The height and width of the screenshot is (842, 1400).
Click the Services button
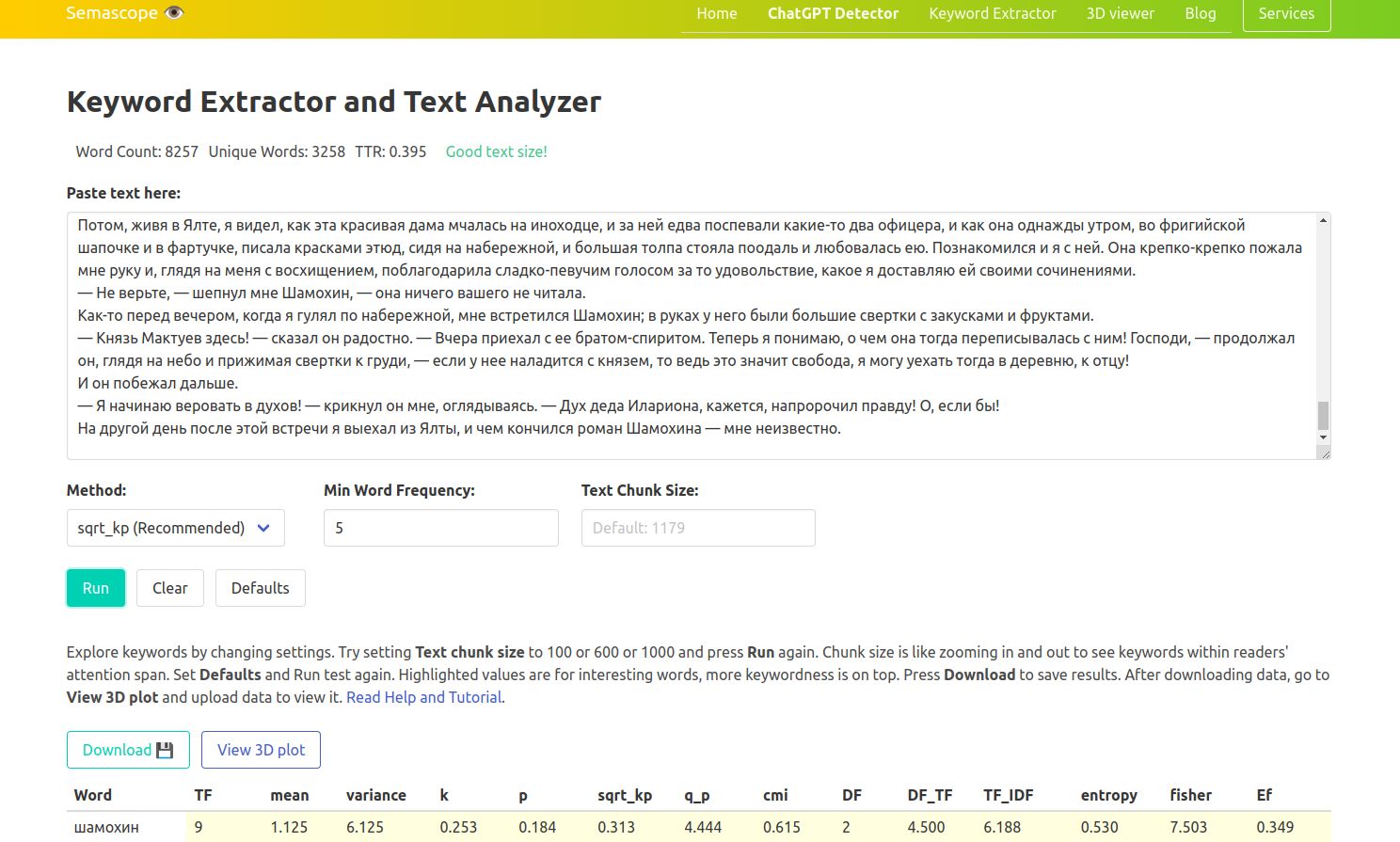point(1286,13)
